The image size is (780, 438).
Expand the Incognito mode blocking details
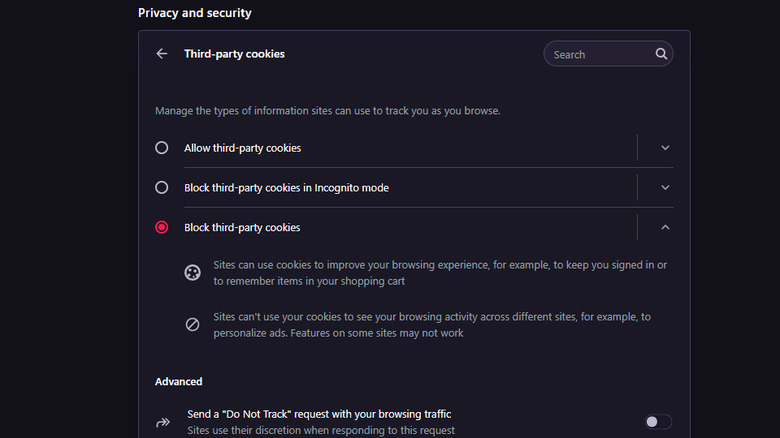click(665, 188)
